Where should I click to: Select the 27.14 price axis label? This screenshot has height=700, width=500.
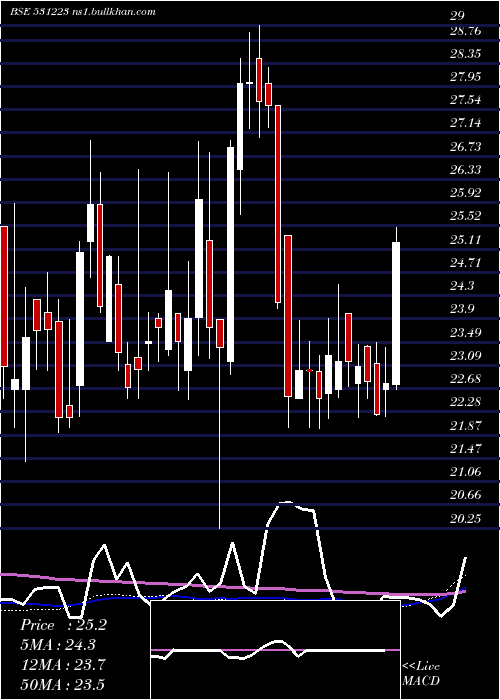[x=465, y=123]
